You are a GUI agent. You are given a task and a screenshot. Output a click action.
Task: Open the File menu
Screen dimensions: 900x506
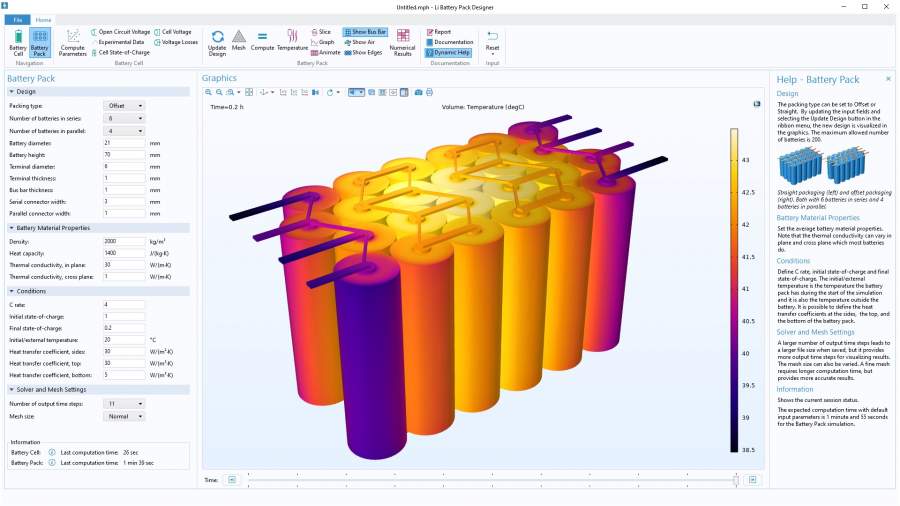tap(18, 19)
